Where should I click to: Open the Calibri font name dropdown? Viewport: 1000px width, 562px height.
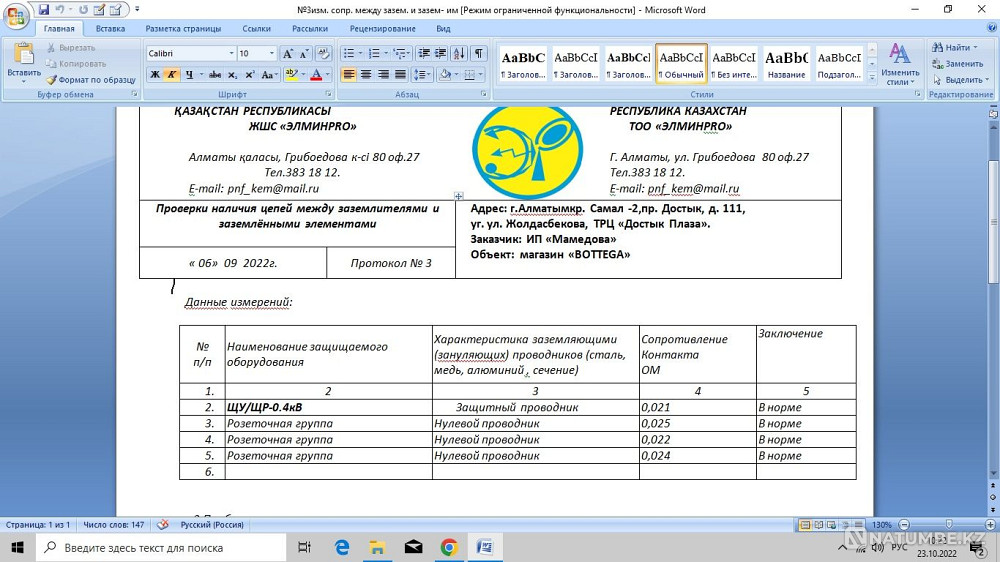(x=232, y=54)
